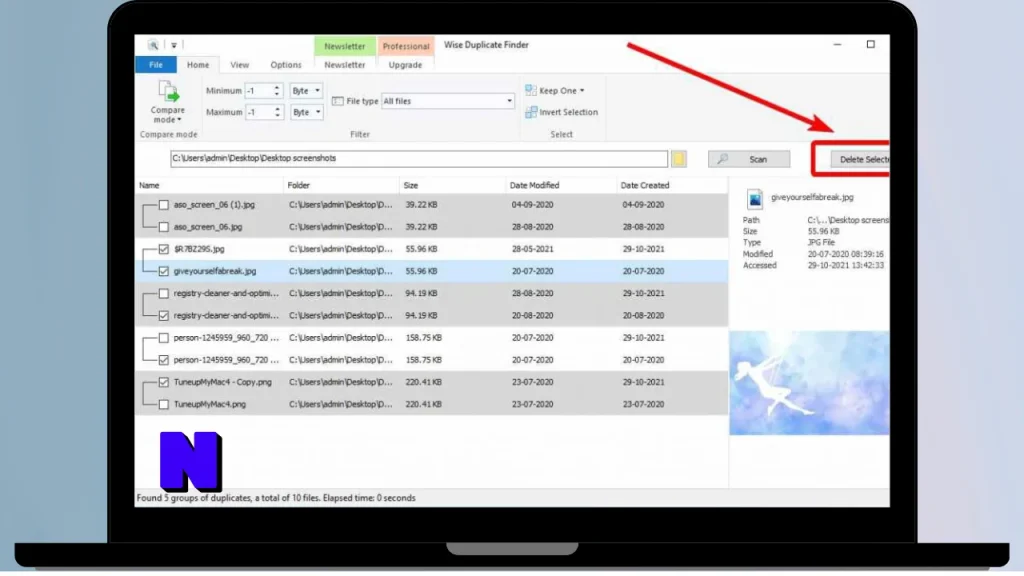
Task: Click the folder path input field
Action: (419, 159)
